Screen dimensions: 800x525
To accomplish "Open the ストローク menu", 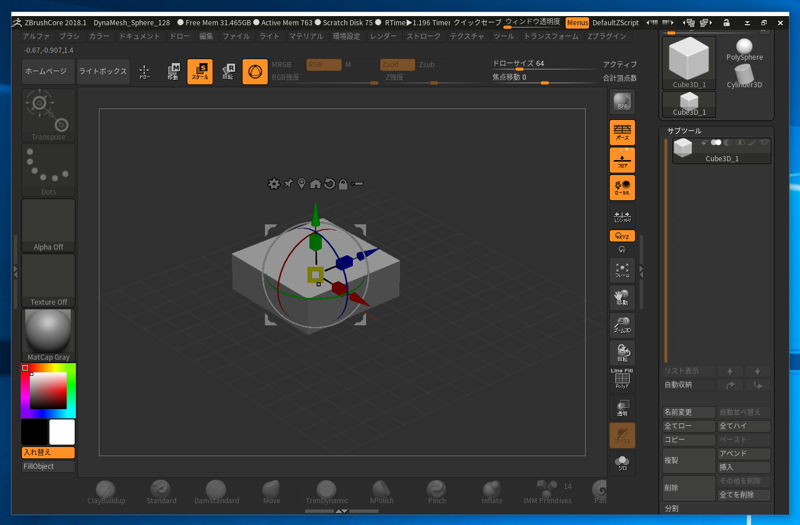I will [x=423, y=36].
